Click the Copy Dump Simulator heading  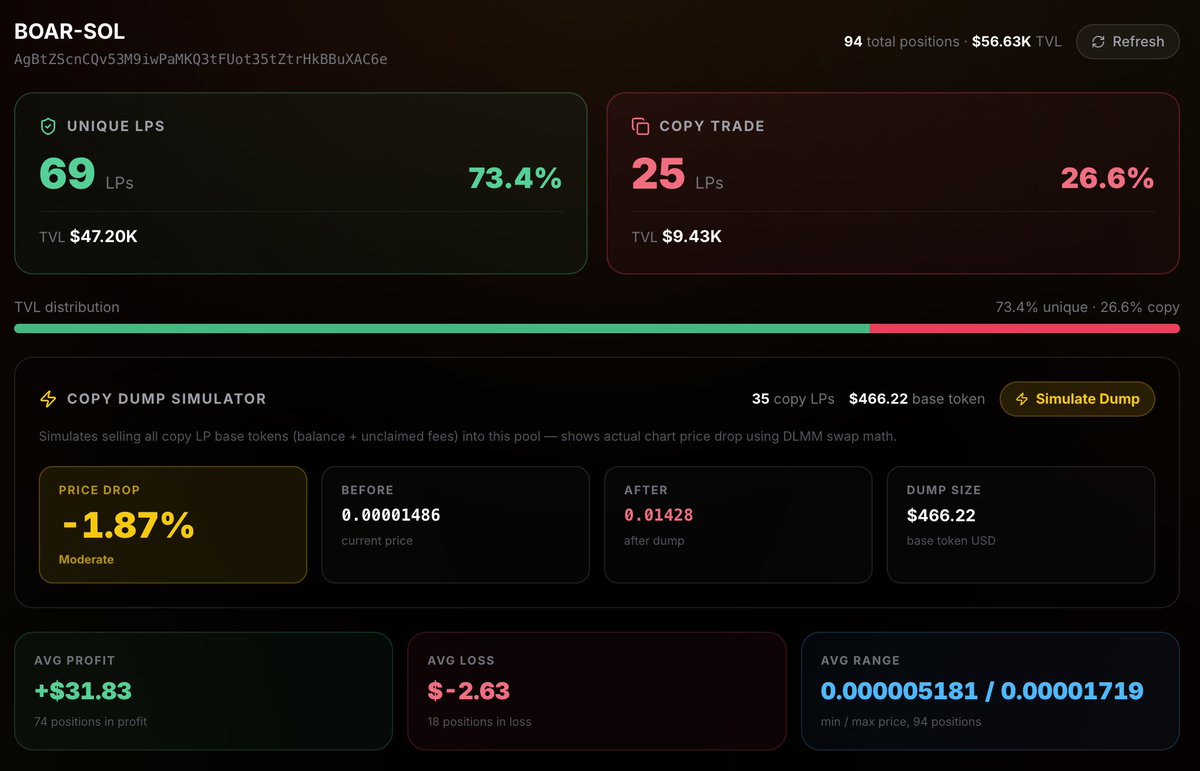click(x=167, y=399)
